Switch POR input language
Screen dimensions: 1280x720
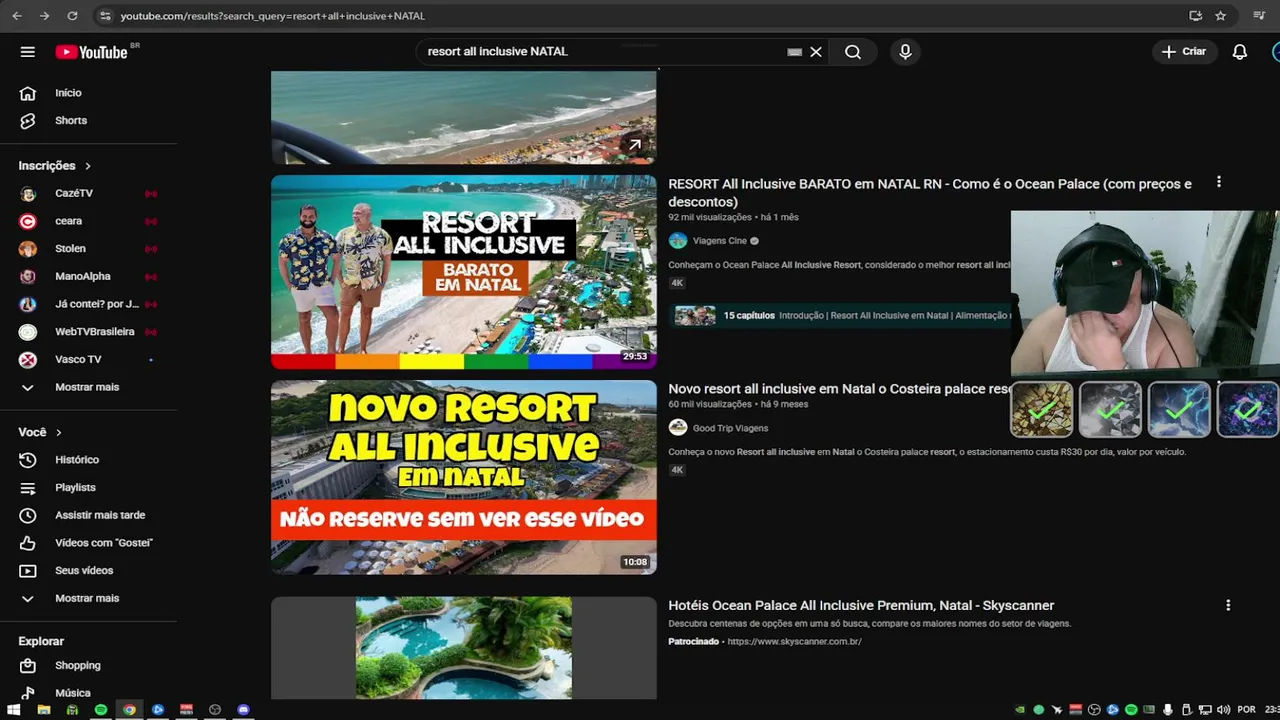tap(1246, 710)
